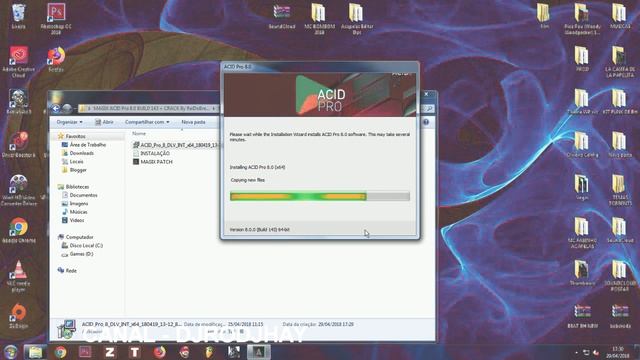Viewport: 640px width, 360px height.
Task: Open the video converter film-reel desktop shortcut
Action: (18, 190)
